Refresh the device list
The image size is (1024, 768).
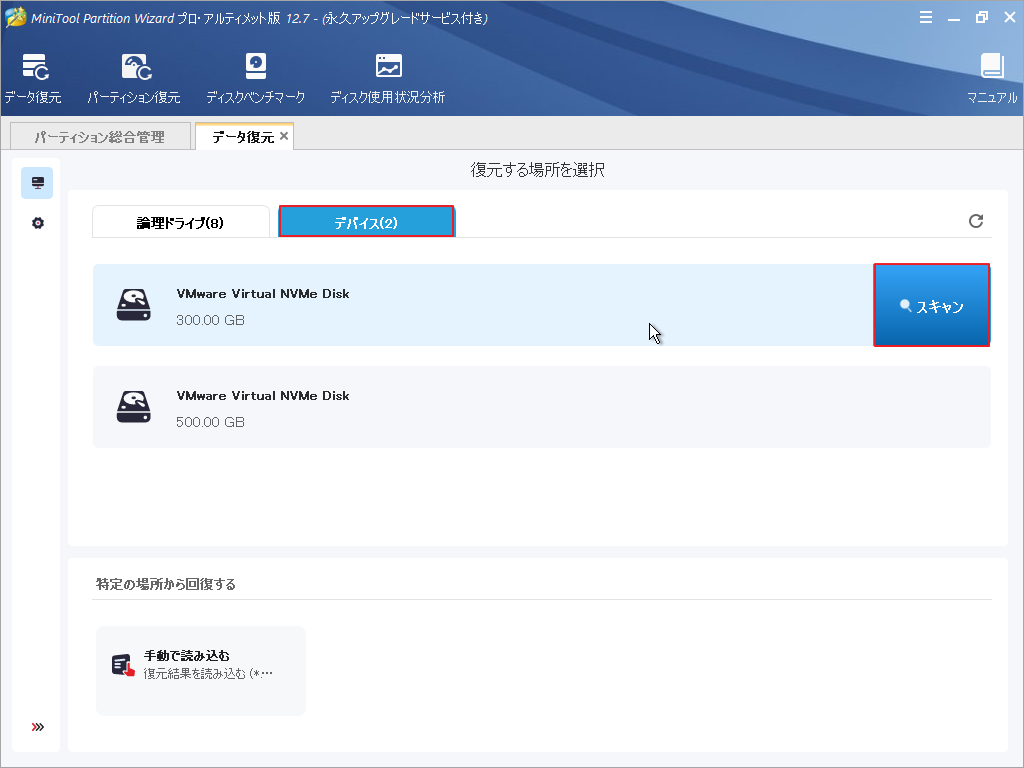(976, 222)
